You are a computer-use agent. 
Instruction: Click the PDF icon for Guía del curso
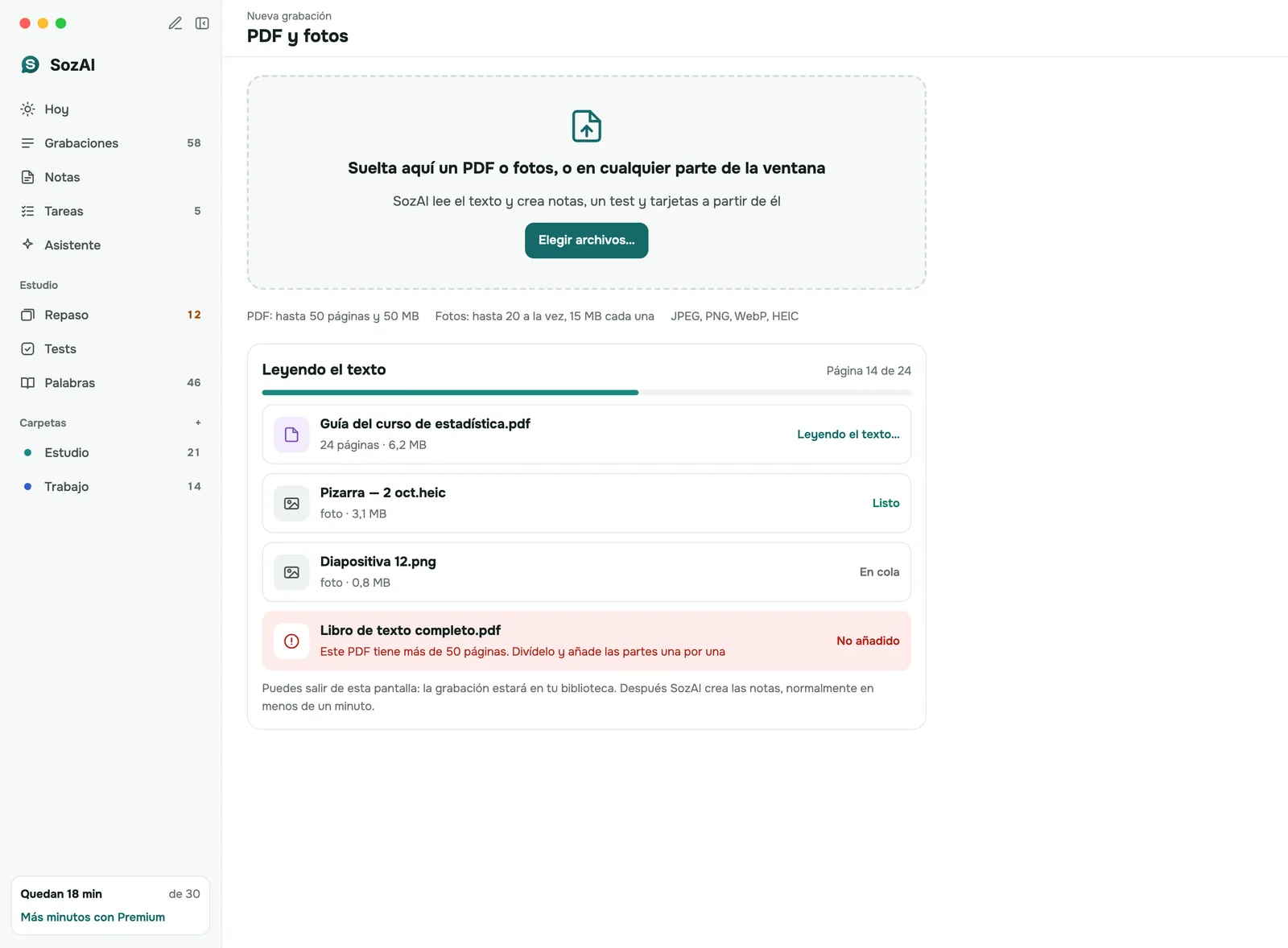click(291, 435)
